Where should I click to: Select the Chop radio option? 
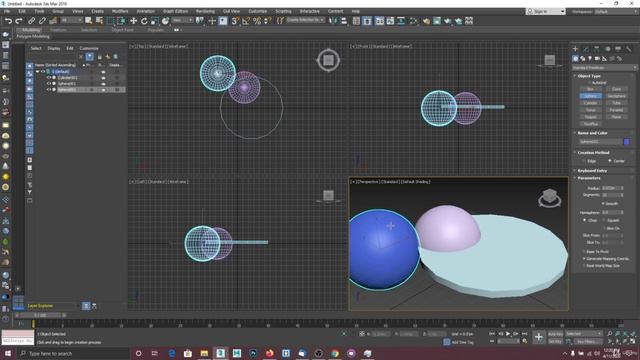pyautogui.click(x=584, y=220)
